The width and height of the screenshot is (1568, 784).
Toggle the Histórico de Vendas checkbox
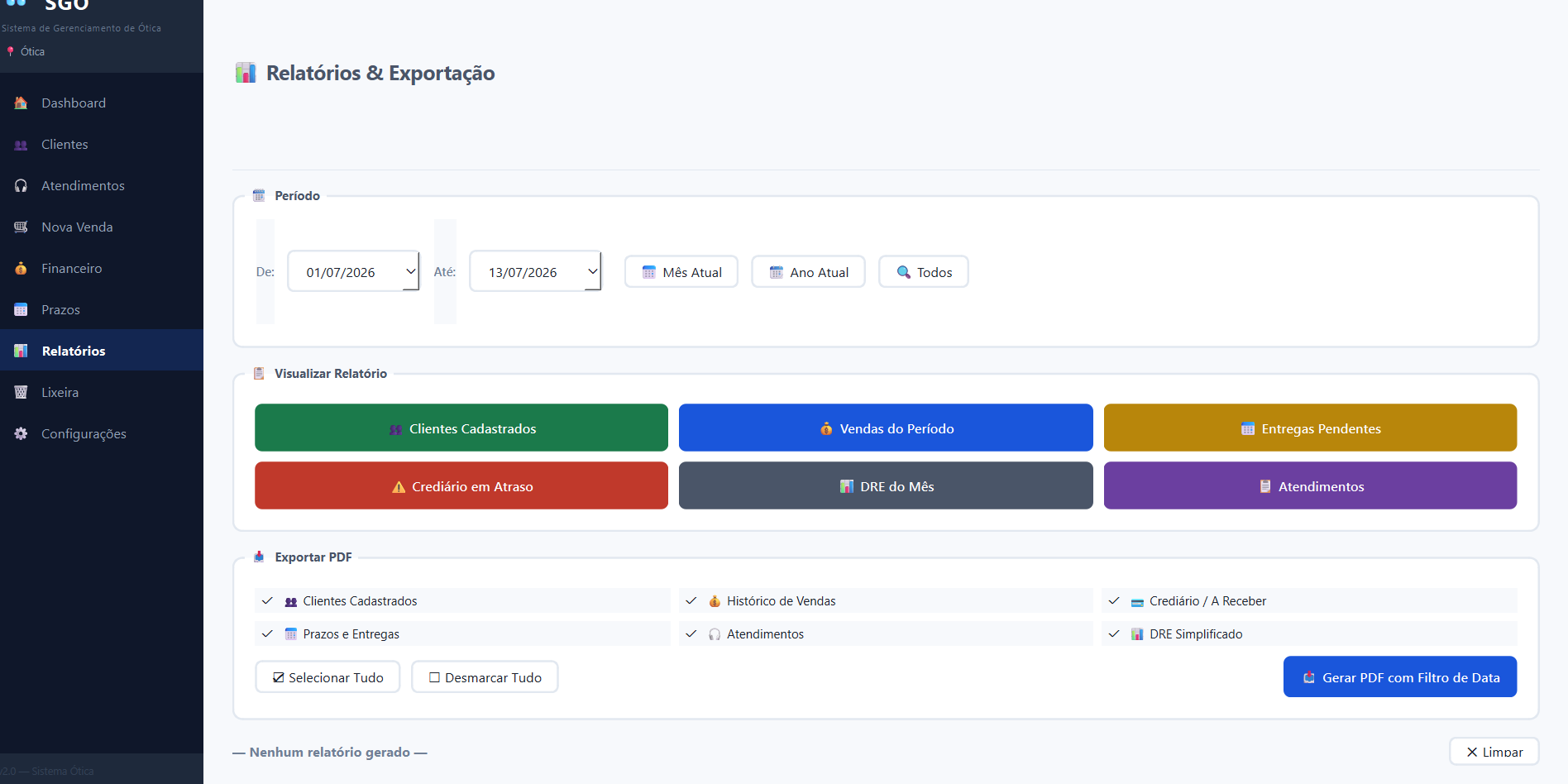pos(691,600)
